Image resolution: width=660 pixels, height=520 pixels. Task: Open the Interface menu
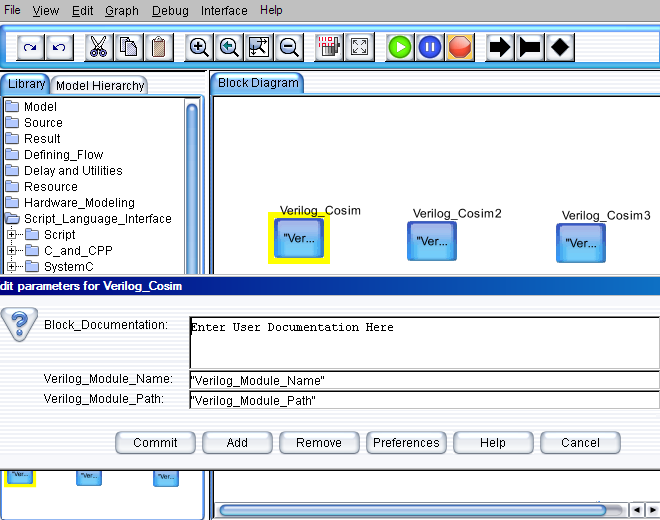click(x=224, y=11)
